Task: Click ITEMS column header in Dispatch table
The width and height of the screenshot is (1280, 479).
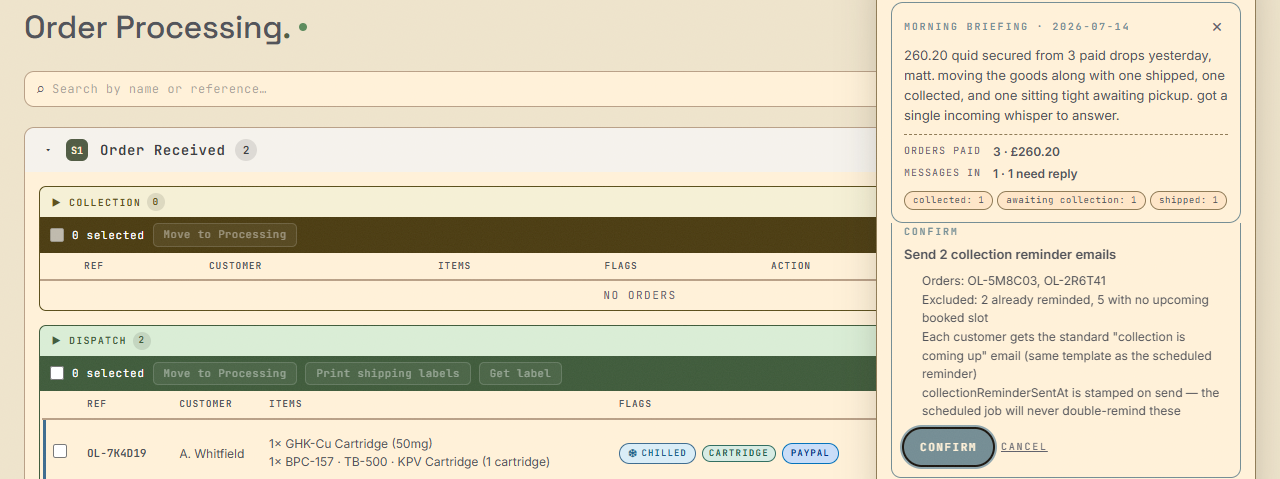Action: point(286,404)
